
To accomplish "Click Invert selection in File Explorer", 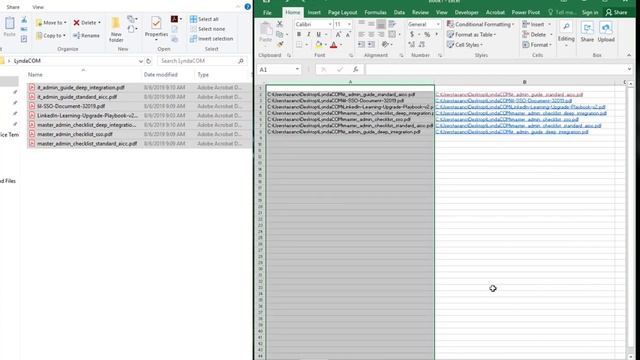I will (x=211, y=39).
